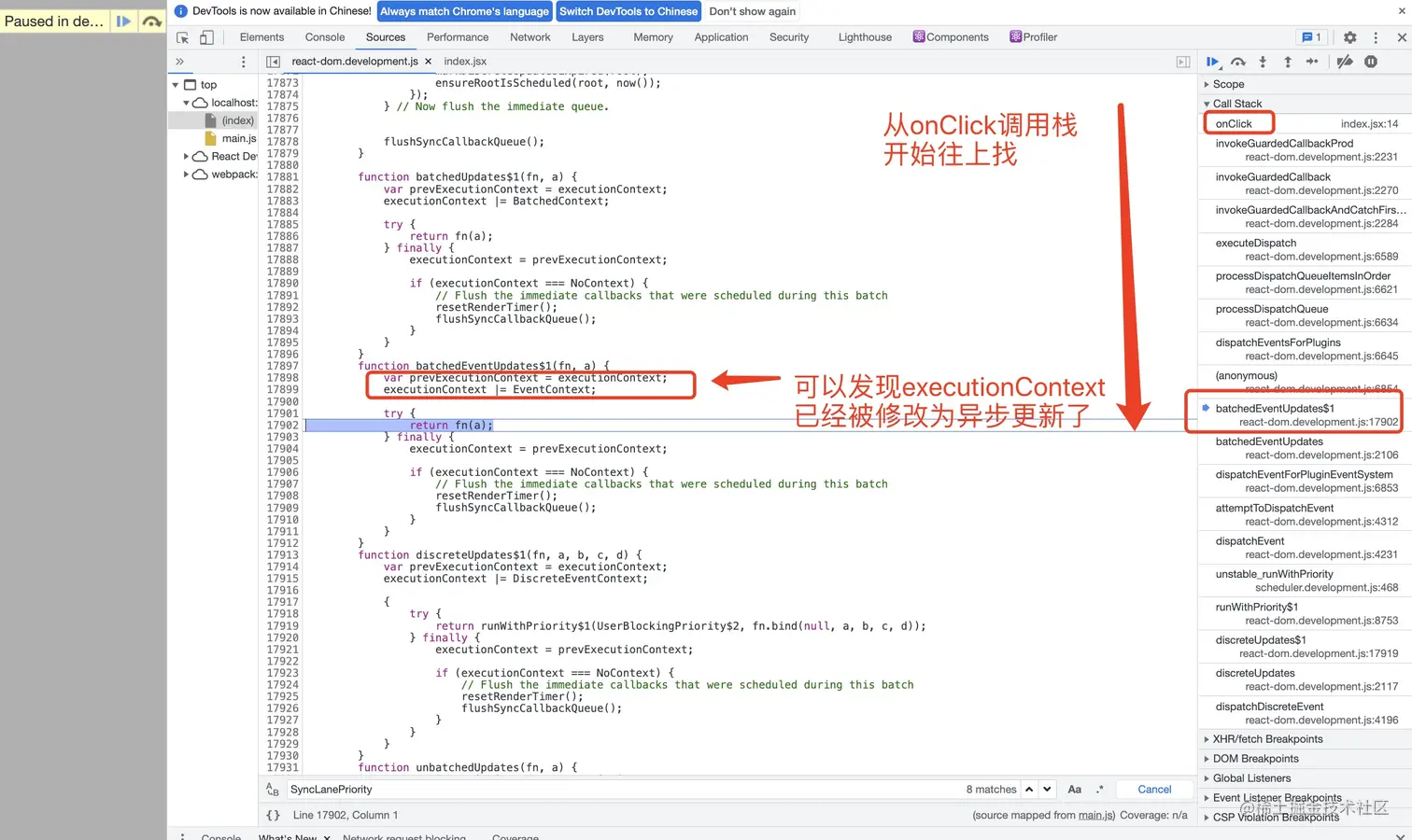Screen dimensions: 1412x840
Task: Hide the file navigator pane
Action: click(273, 62)
